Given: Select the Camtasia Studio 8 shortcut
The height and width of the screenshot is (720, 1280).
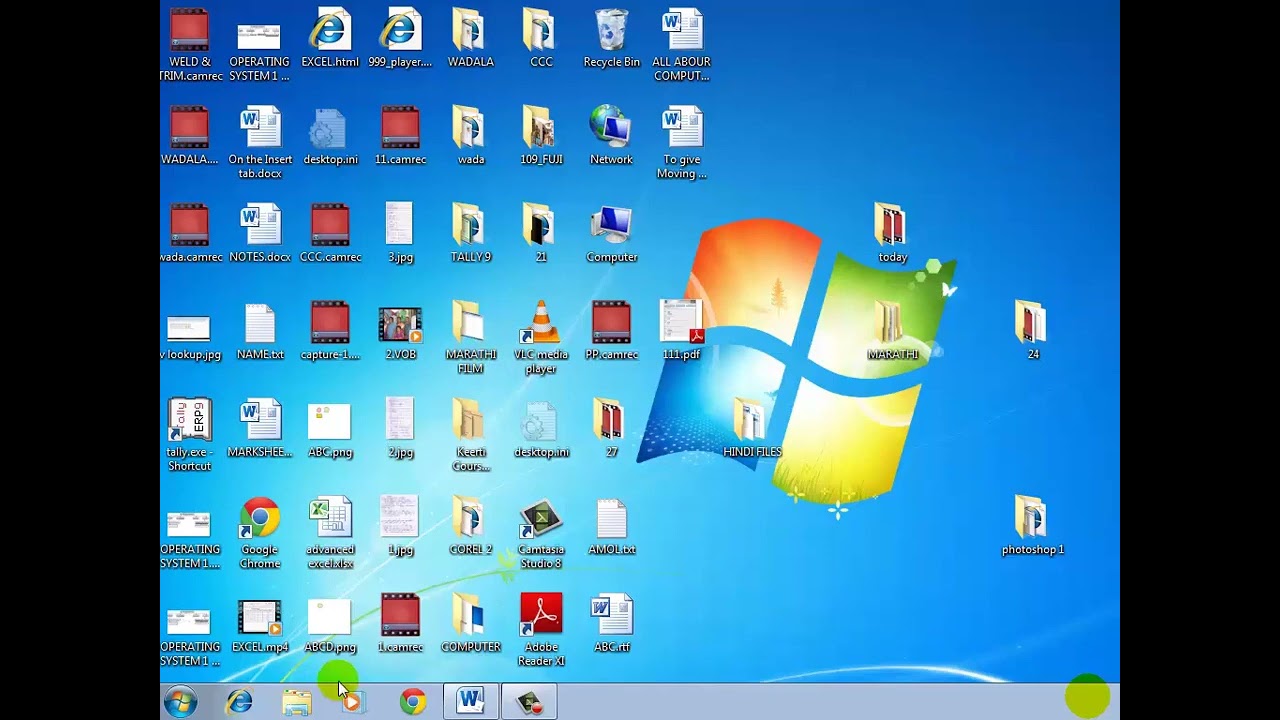Looking at the screenshot, I should [541, 533].
